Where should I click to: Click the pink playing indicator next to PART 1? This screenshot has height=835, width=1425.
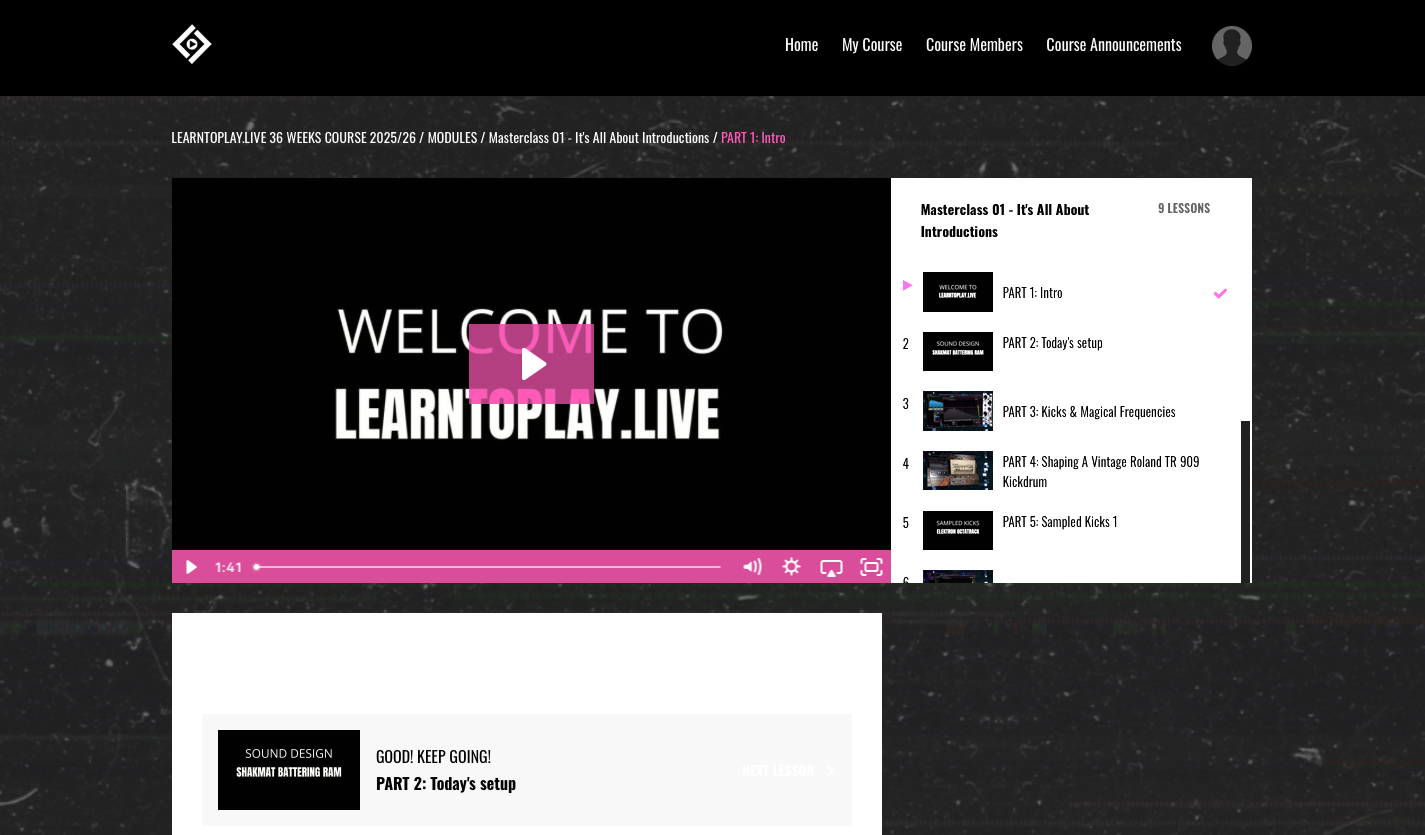(x=907, y=285)
